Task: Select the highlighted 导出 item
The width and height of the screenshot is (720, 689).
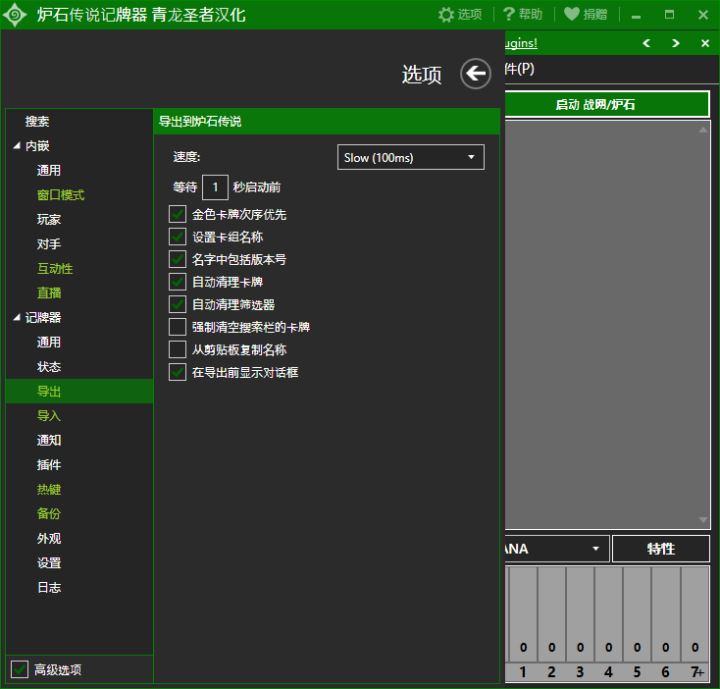Action: [79, 391]
